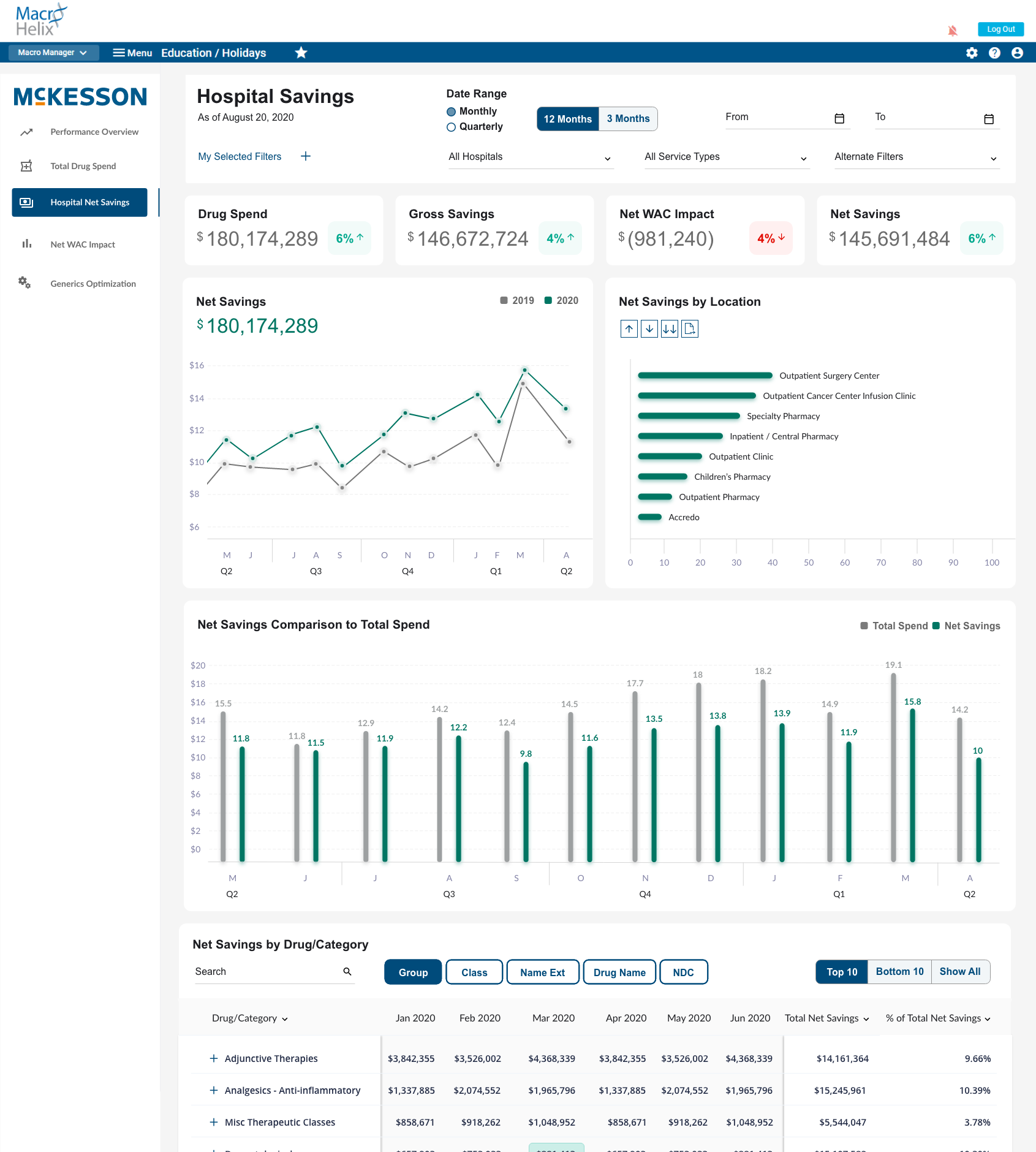Image resolution: width=1036 pixels, height=1152 pixels.
Task: Open the All Service Types dropdown
Action: click(x=727, y=157)
